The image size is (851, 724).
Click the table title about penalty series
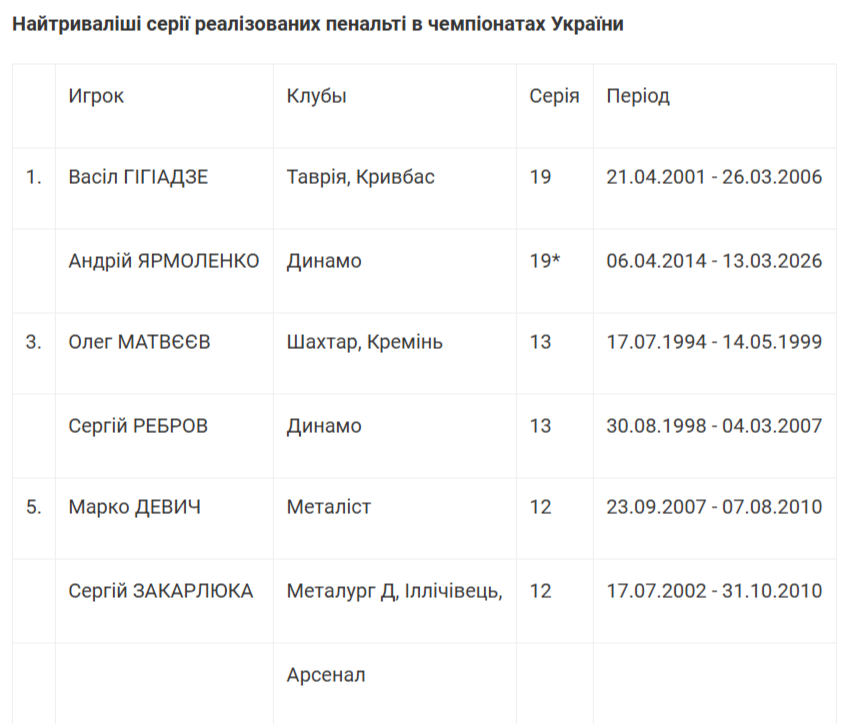(x=317, y=24)
